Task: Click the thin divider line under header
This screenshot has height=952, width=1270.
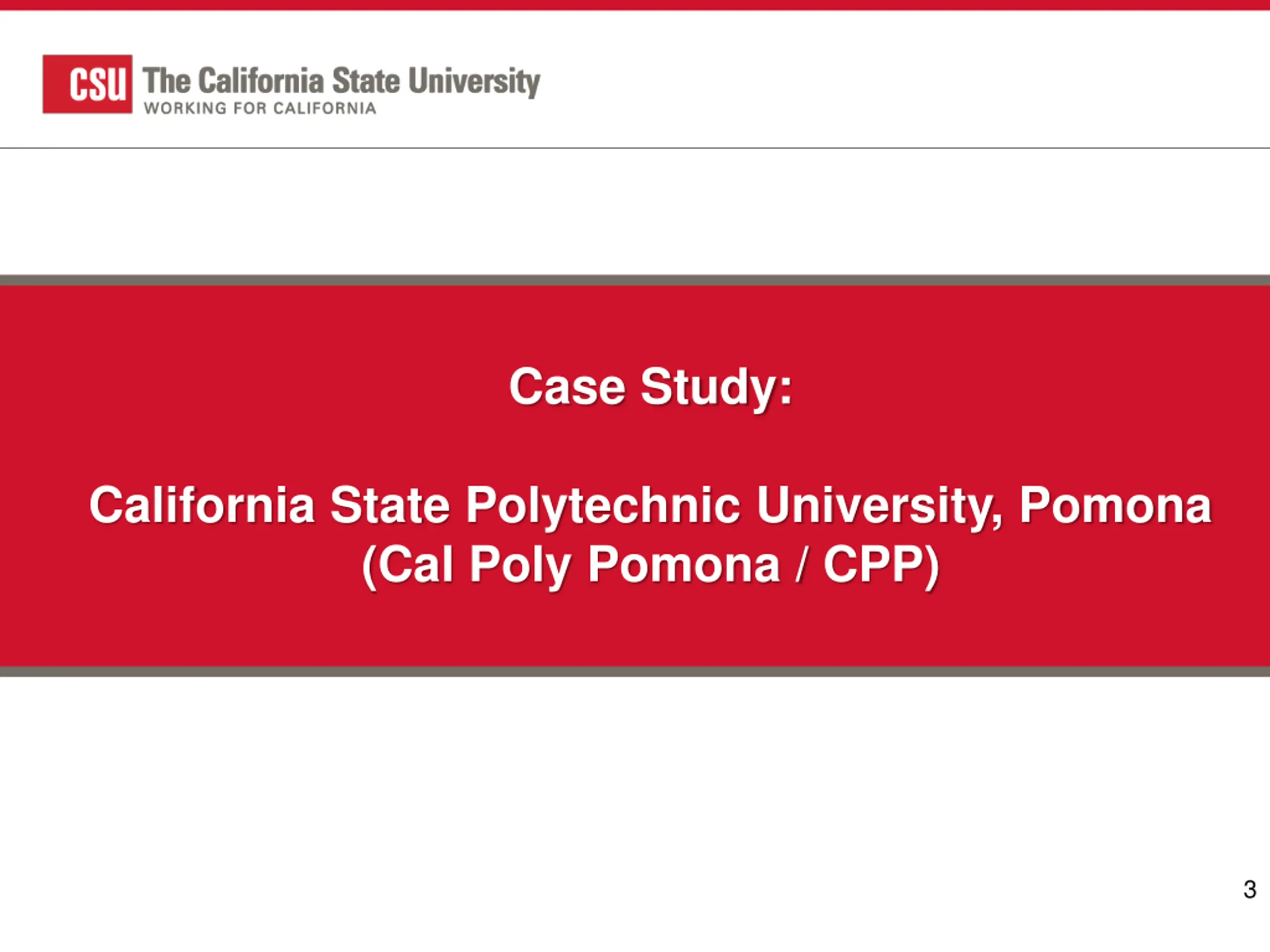Action: point(635,148)
